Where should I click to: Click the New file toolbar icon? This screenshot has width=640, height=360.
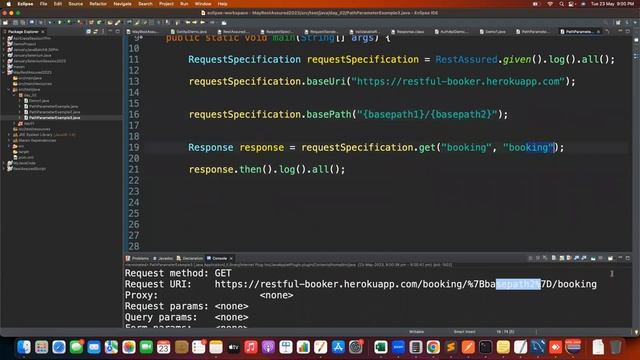(x=5, y=22)
